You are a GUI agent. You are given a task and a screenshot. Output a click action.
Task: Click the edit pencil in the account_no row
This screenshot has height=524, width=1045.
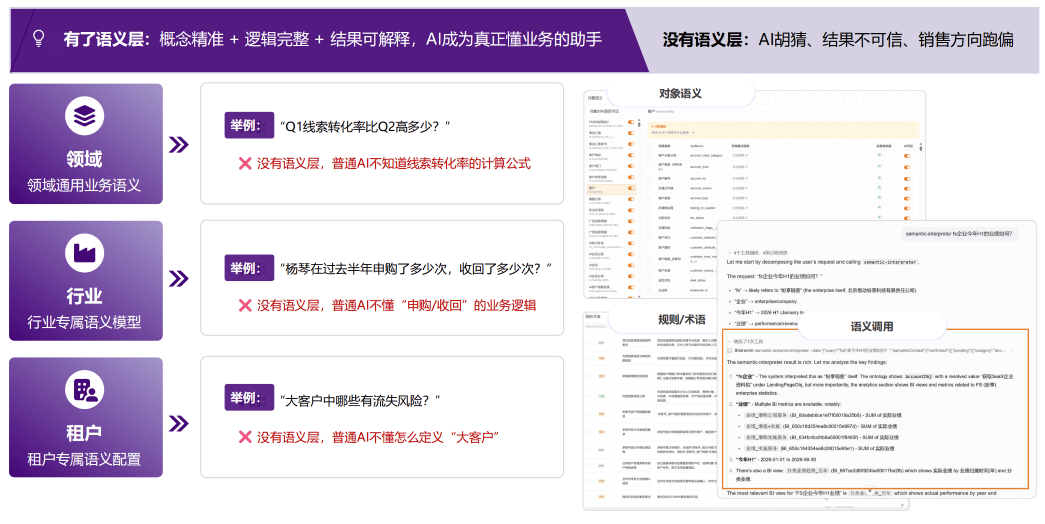click(747, 178)
